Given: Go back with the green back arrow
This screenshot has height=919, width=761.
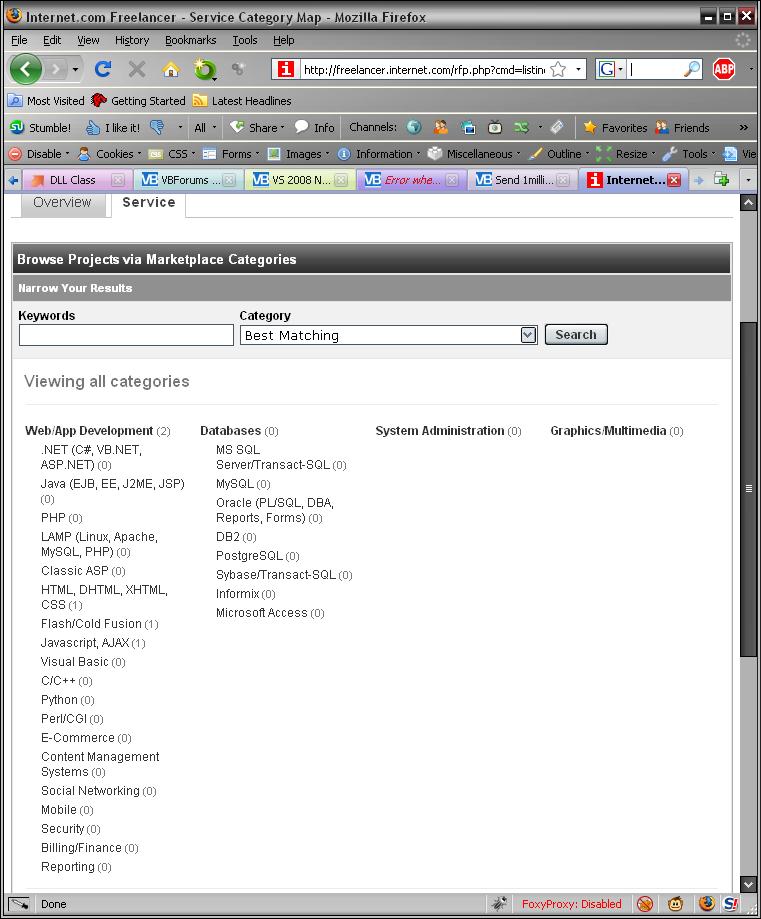Looking at the screenshot, I should point(25,69).
